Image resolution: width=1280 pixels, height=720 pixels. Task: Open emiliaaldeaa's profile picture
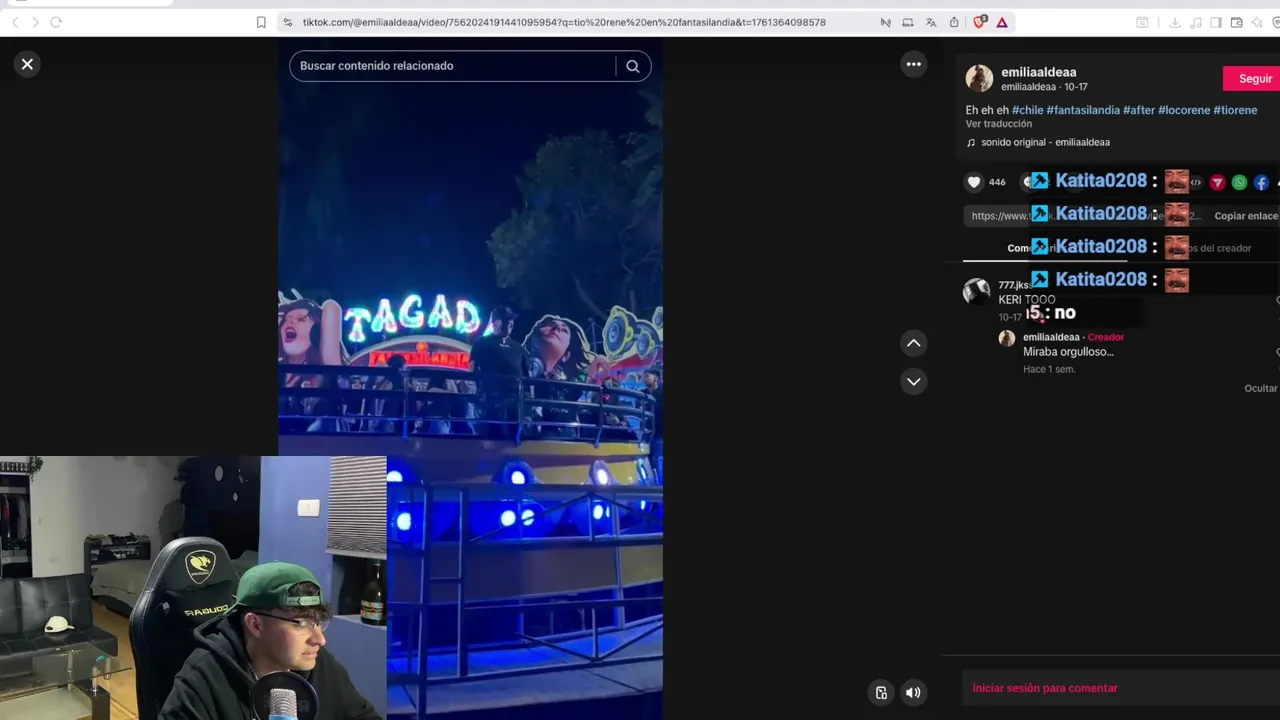tap(979, 78)
